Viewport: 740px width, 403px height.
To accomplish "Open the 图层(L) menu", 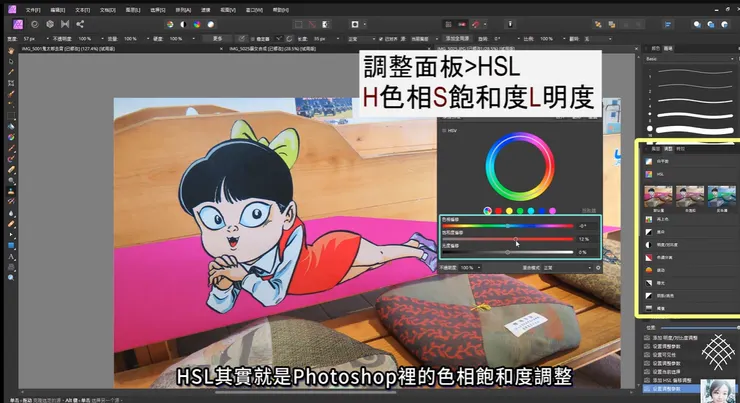I will (133, 10).
